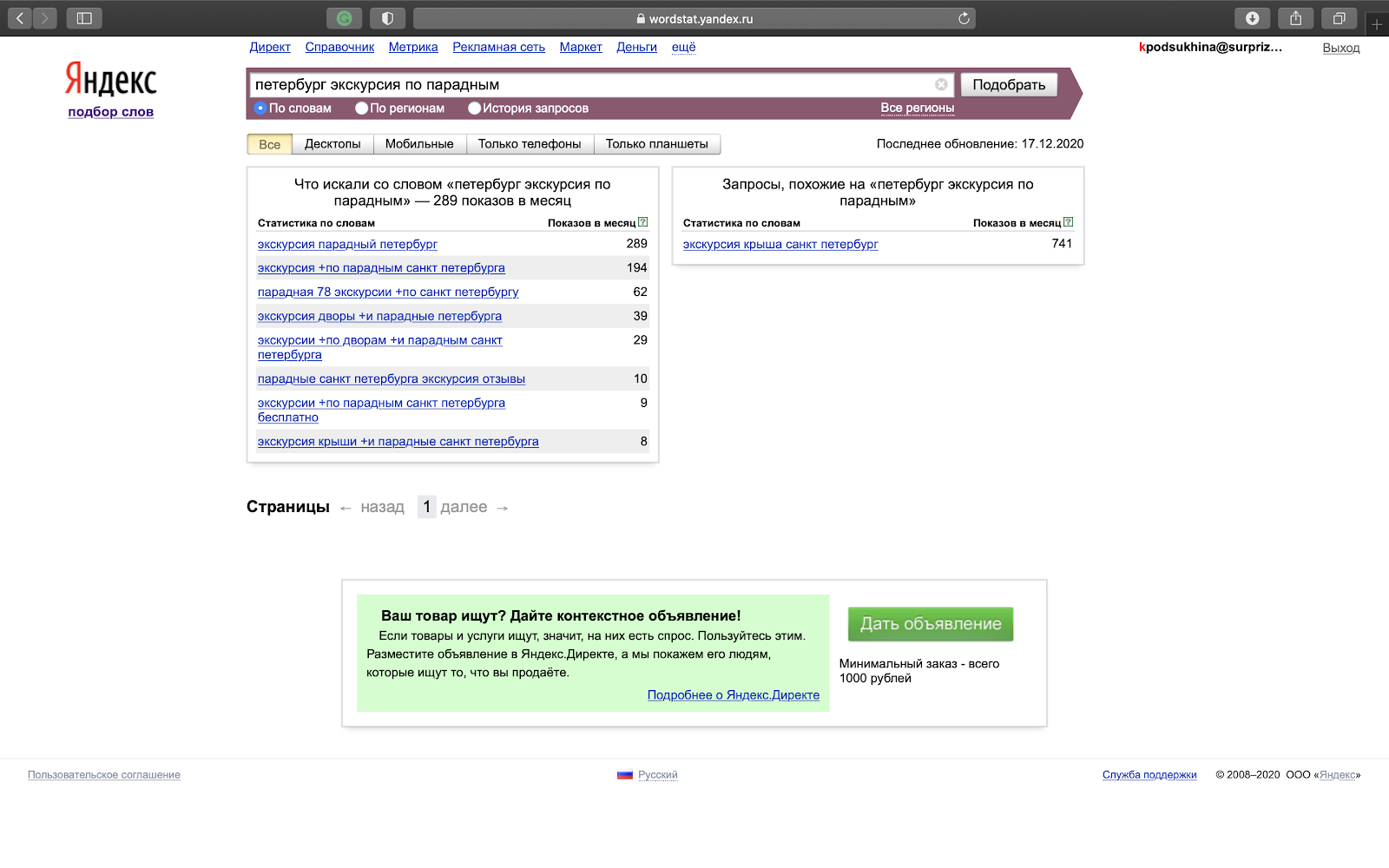Open 'экскурсия крыша санкт петербург' similar query
1389x868 pixels.
[780, 244]
